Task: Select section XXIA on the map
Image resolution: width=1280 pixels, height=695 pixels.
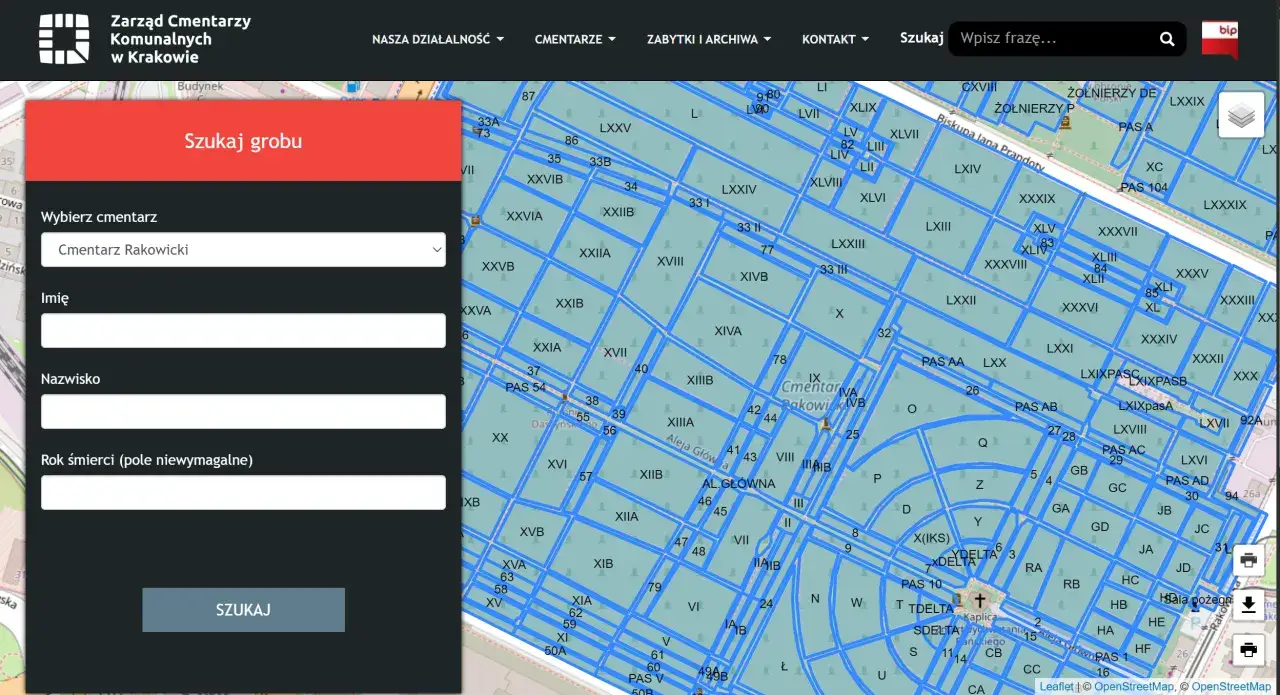Action: pyautogui.click(x=547, y=348)
